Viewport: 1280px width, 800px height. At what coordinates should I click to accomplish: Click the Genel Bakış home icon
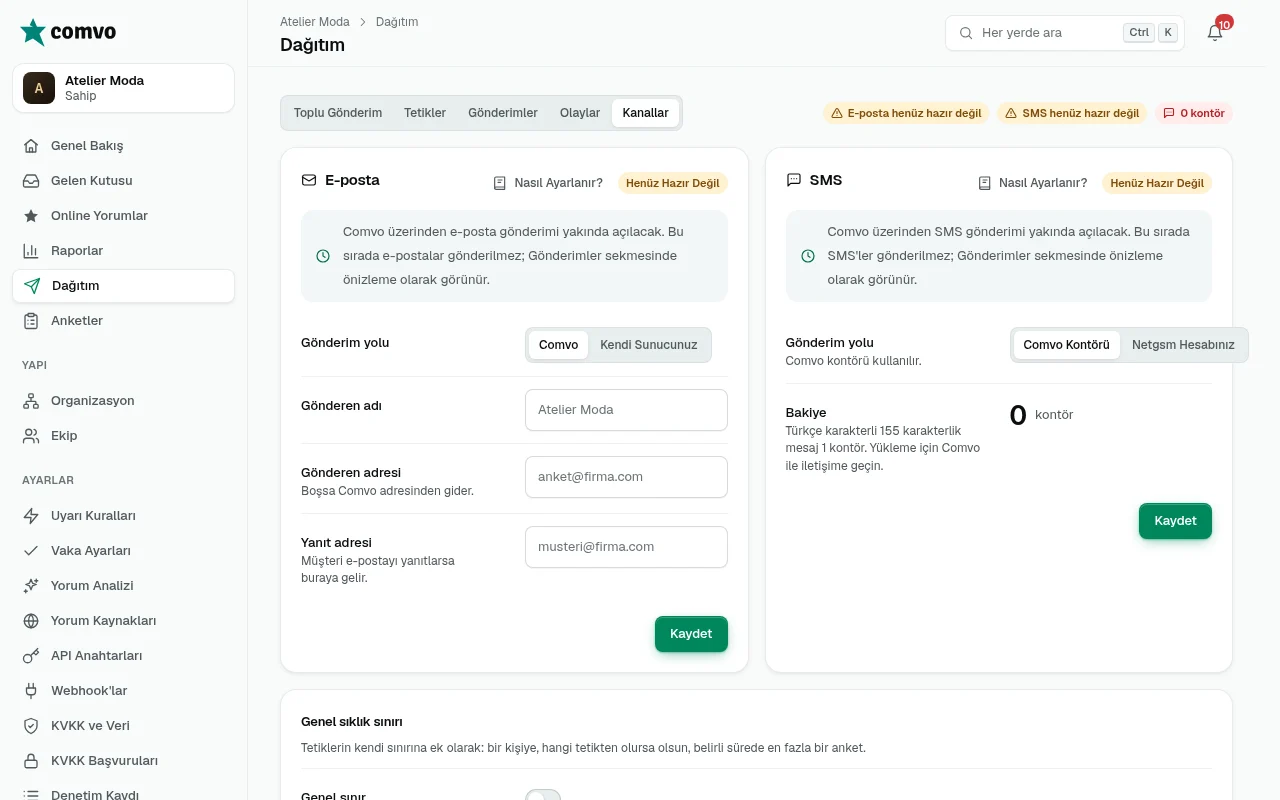click(x=31, y=146)
